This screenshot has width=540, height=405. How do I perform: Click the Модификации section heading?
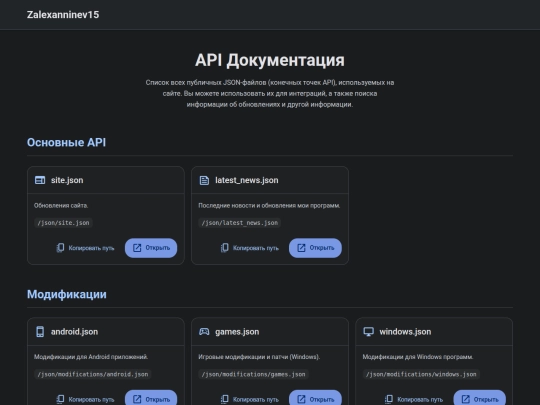67,294
